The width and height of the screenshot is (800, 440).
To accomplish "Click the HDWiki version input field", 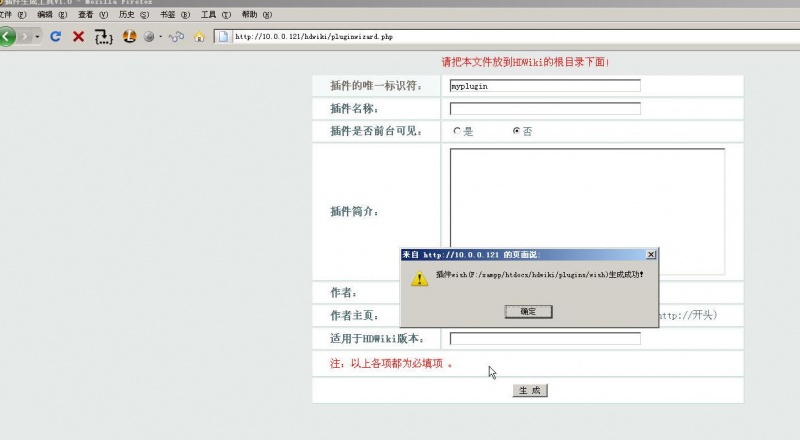I will [545, 338].
